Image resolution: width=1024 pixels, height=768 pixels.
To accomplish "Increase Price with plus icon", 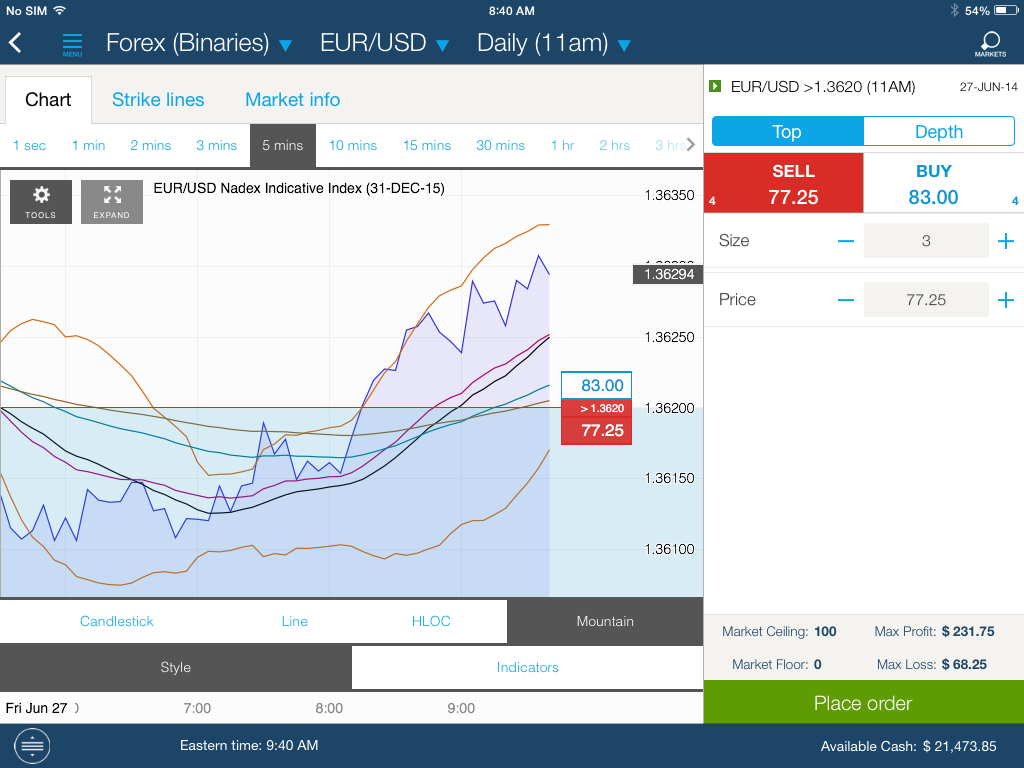I will 1005,300.
